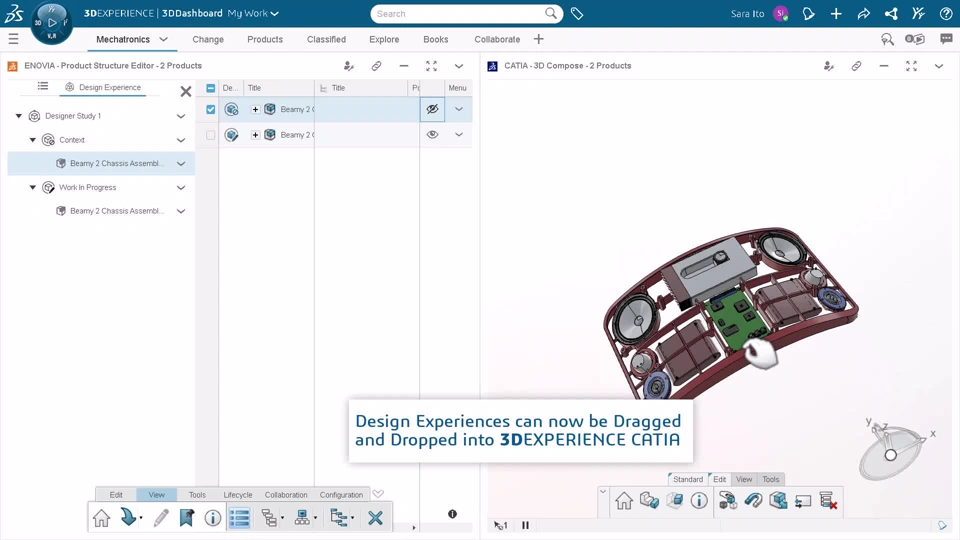
Task: Open the My Work dashboard dropdown
Action: (x=253, y=13)
